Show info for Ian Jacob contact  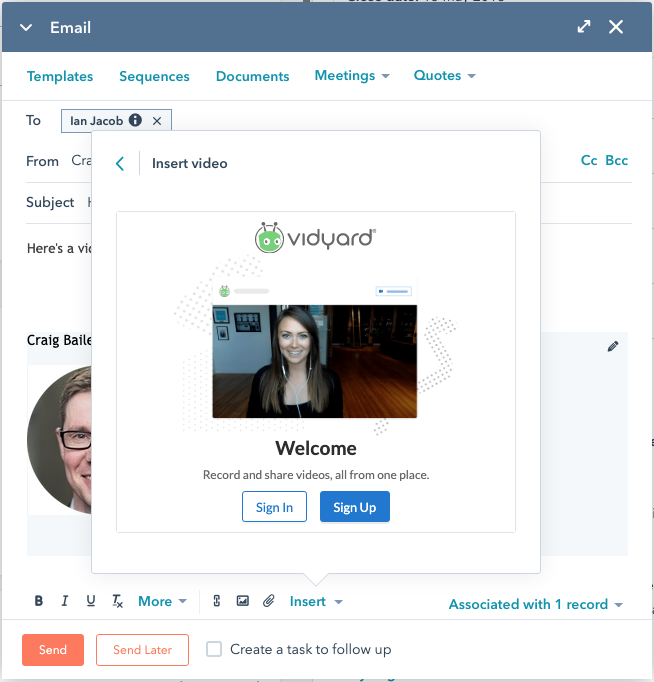tap(136, 121)
